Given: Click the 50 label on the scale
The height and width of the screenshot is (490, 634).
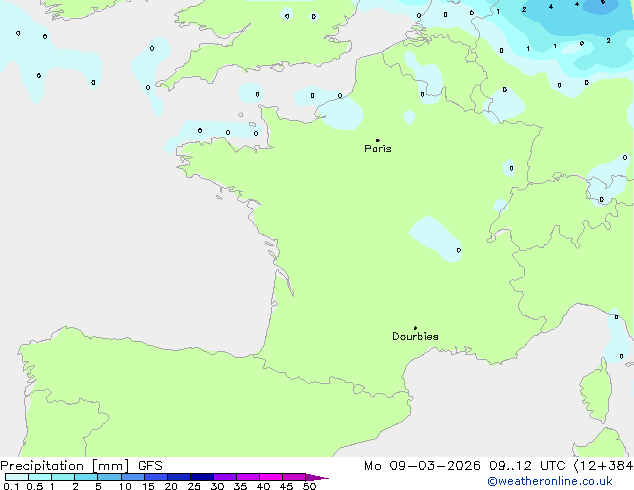Looking at the screenshot, I should [x=310, y=487].
